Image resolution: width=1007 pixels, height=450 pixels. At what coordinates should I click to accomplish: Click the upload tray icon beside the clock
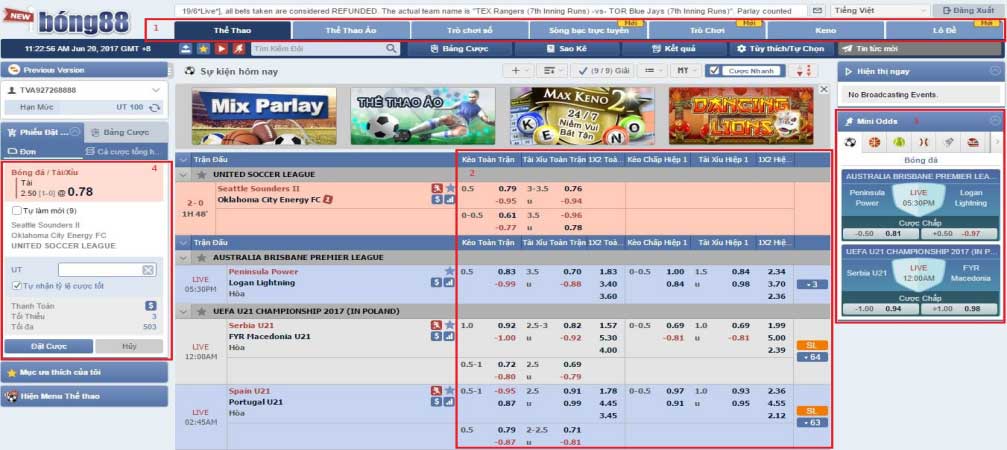[186, 49]
